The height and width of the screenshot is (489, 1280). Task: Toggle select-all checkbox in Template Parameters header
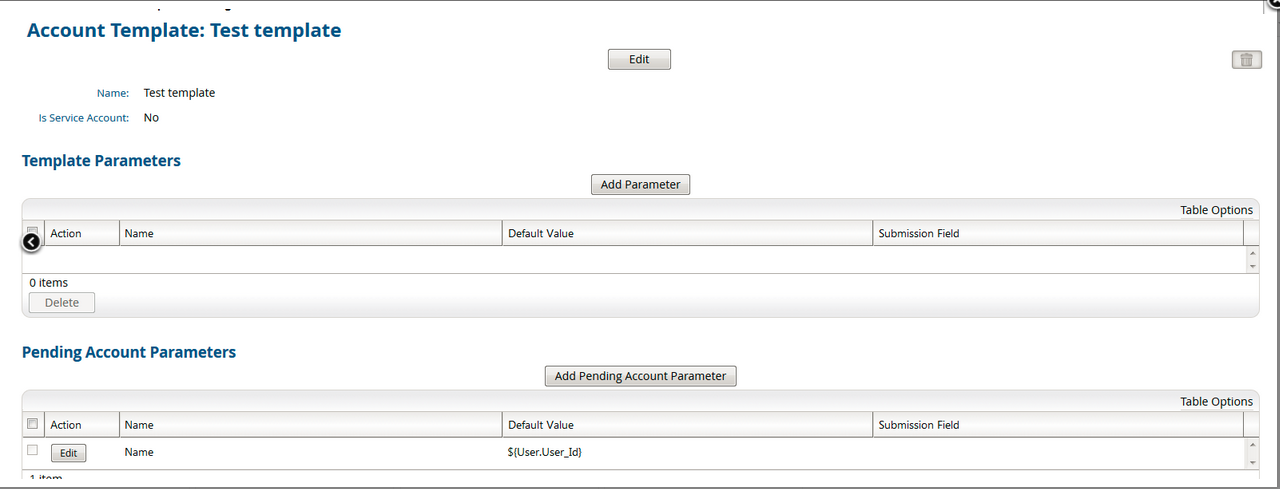33,229
